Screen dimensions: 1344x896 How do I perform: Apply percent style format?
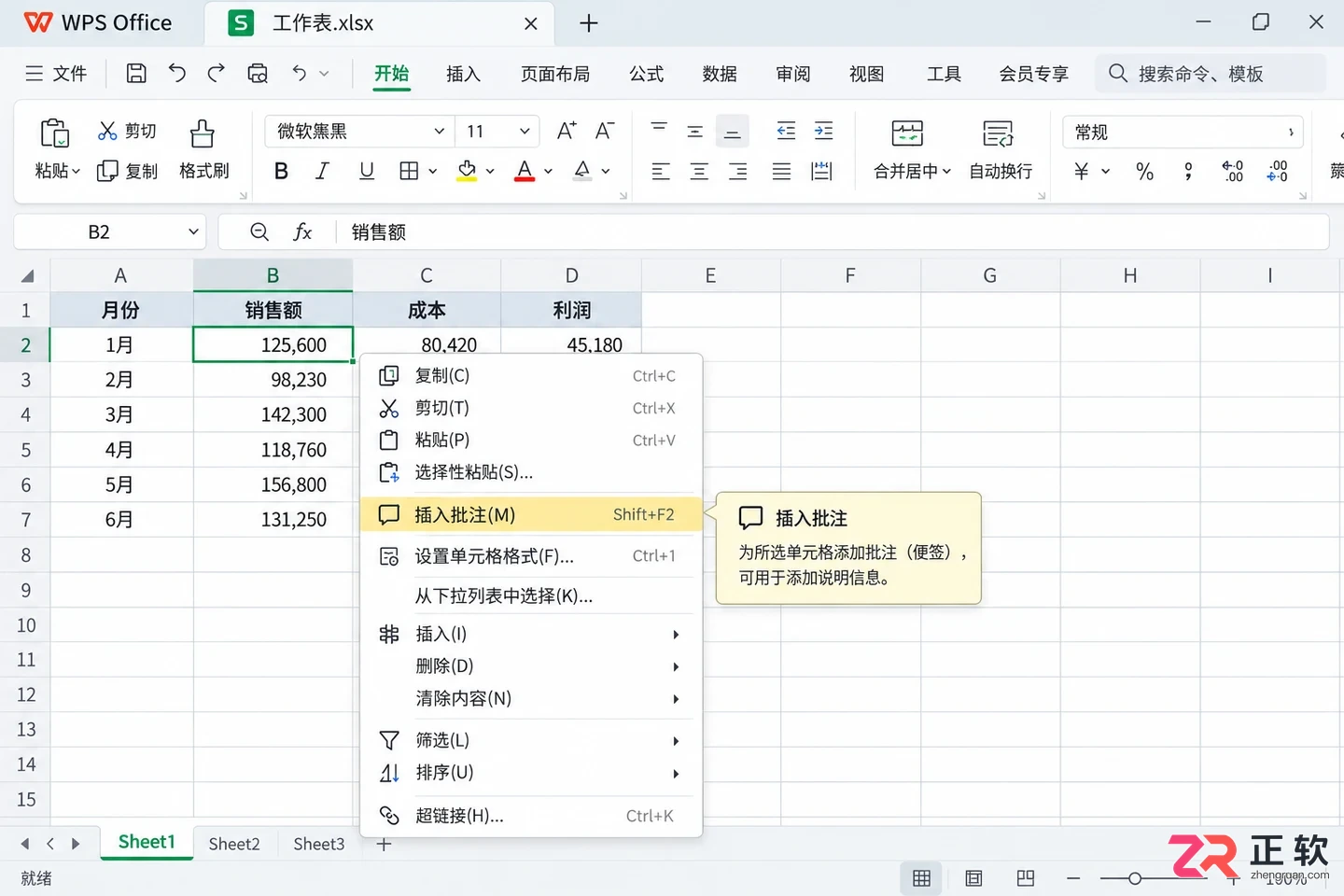[x=1145, y=171]
